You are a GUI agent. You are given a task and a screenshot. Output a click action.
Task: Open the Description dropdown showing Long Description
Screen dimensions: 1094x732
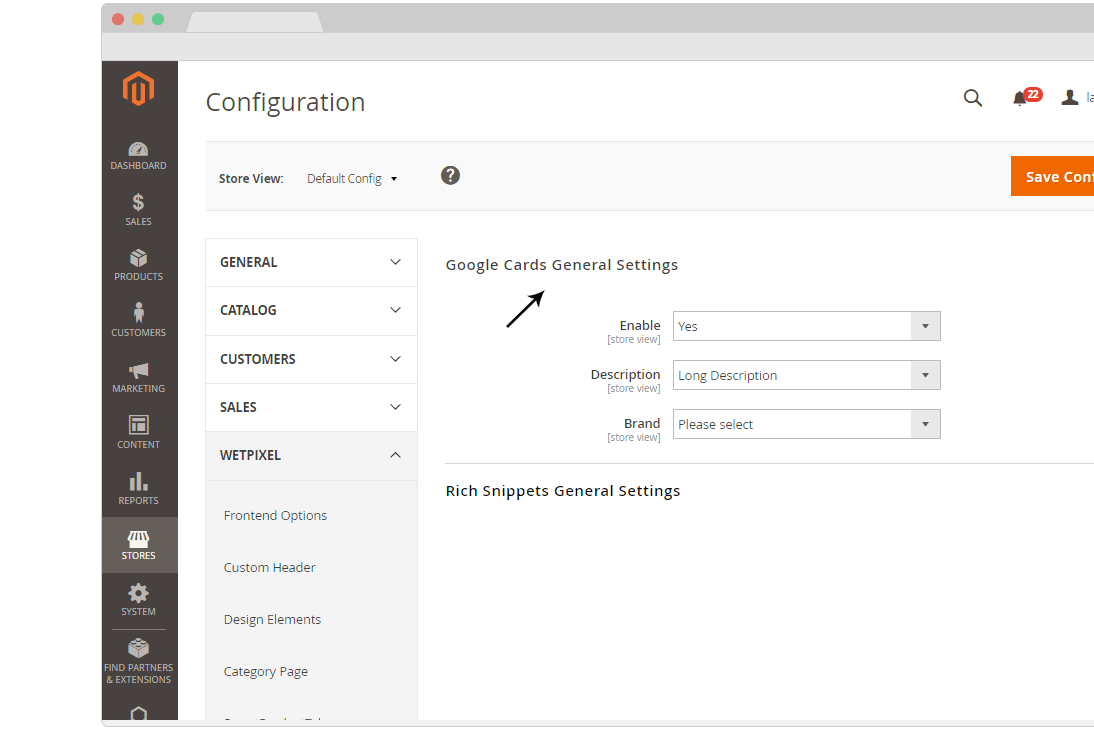click(807, 375)
